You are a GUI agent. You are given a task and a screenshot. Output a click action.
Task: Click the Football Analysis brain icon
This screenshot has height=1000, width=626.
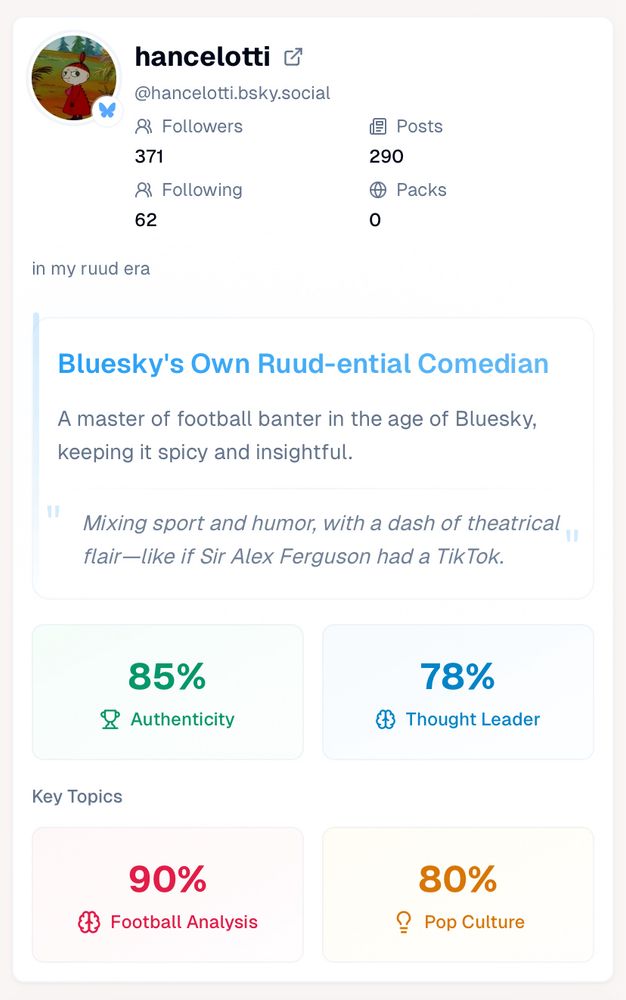89,922
